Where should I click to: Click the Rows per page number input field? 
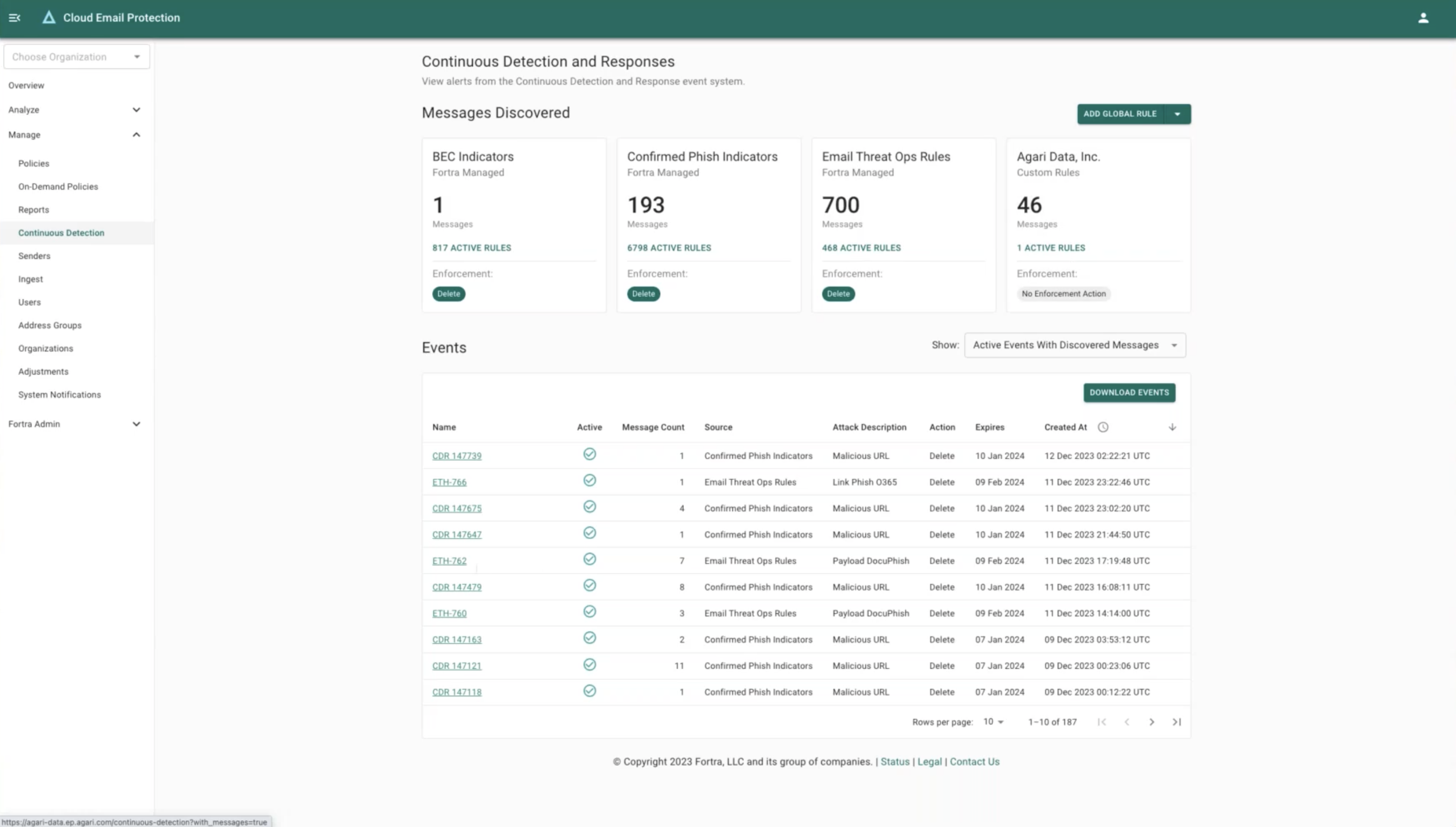click(990, 721)
